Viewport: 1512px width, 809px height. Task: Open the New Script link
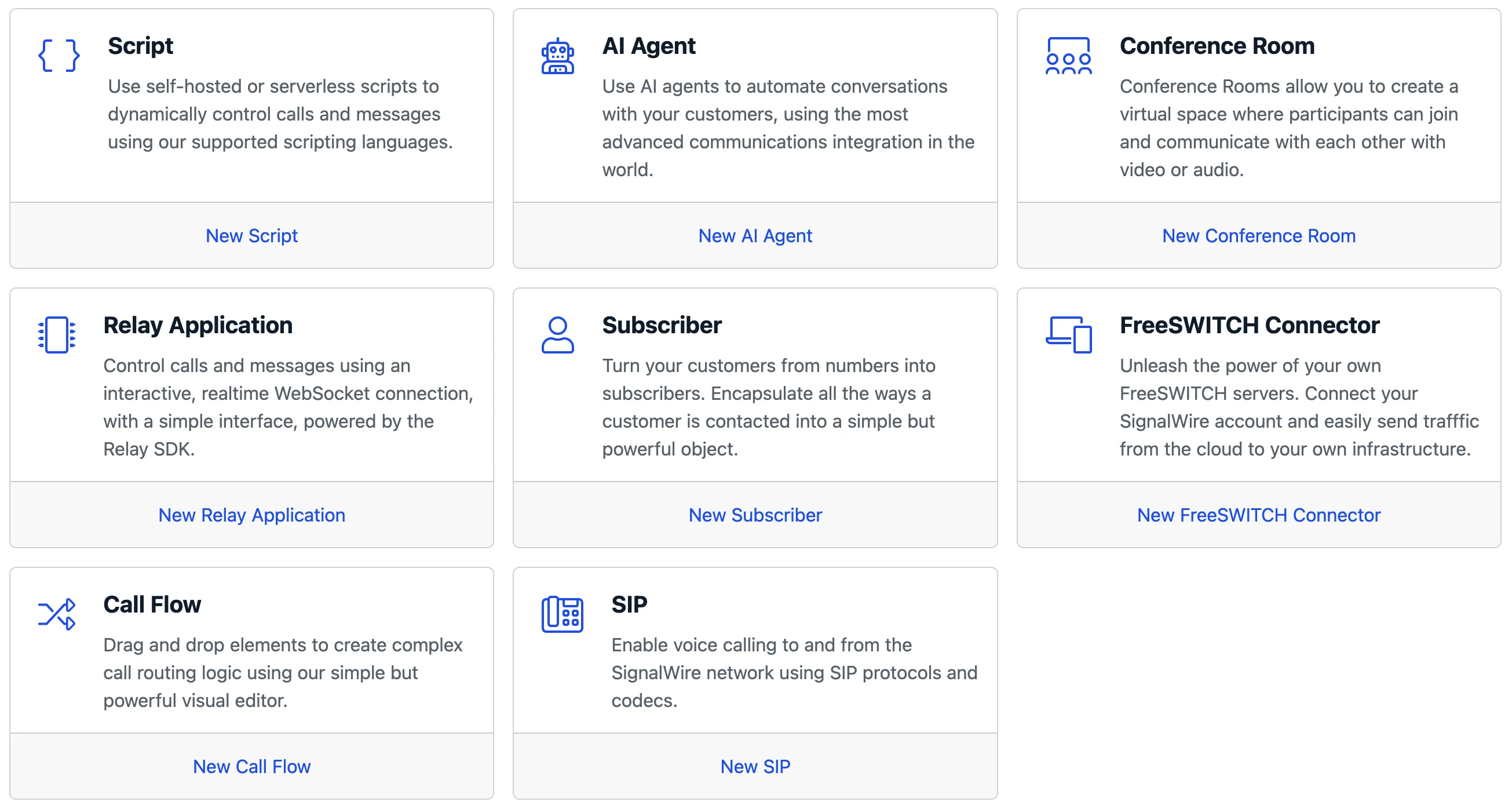tap(251, 236)
